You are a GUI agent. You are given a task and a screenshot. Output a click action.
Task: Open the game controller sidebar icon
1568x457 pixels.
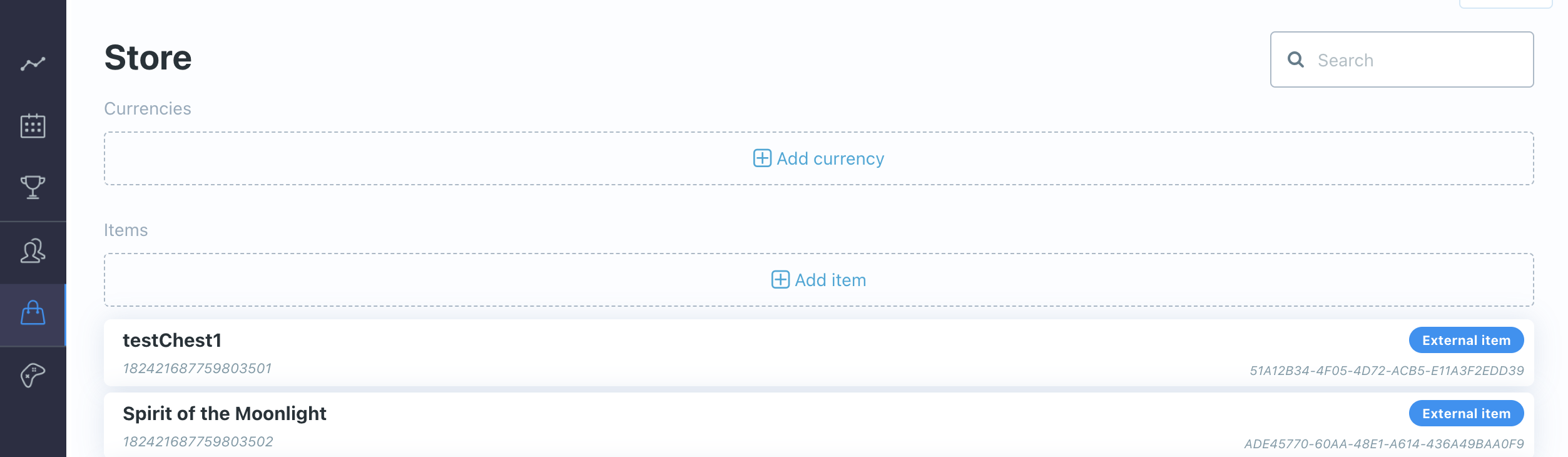pyautogui.click(x=33, y=376)
